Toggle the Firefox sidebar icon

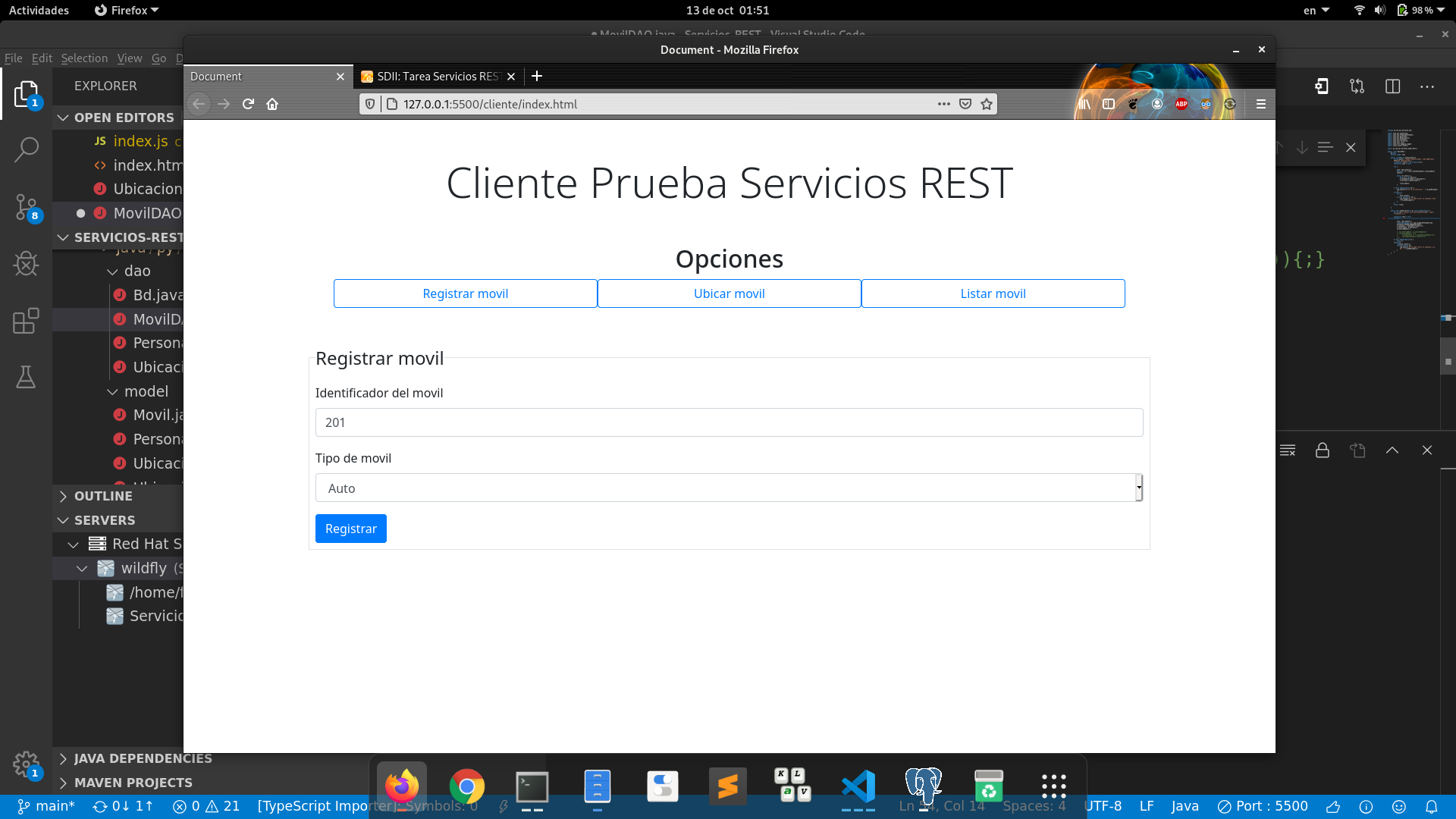pyautogui.click(x=1109, y=104)
